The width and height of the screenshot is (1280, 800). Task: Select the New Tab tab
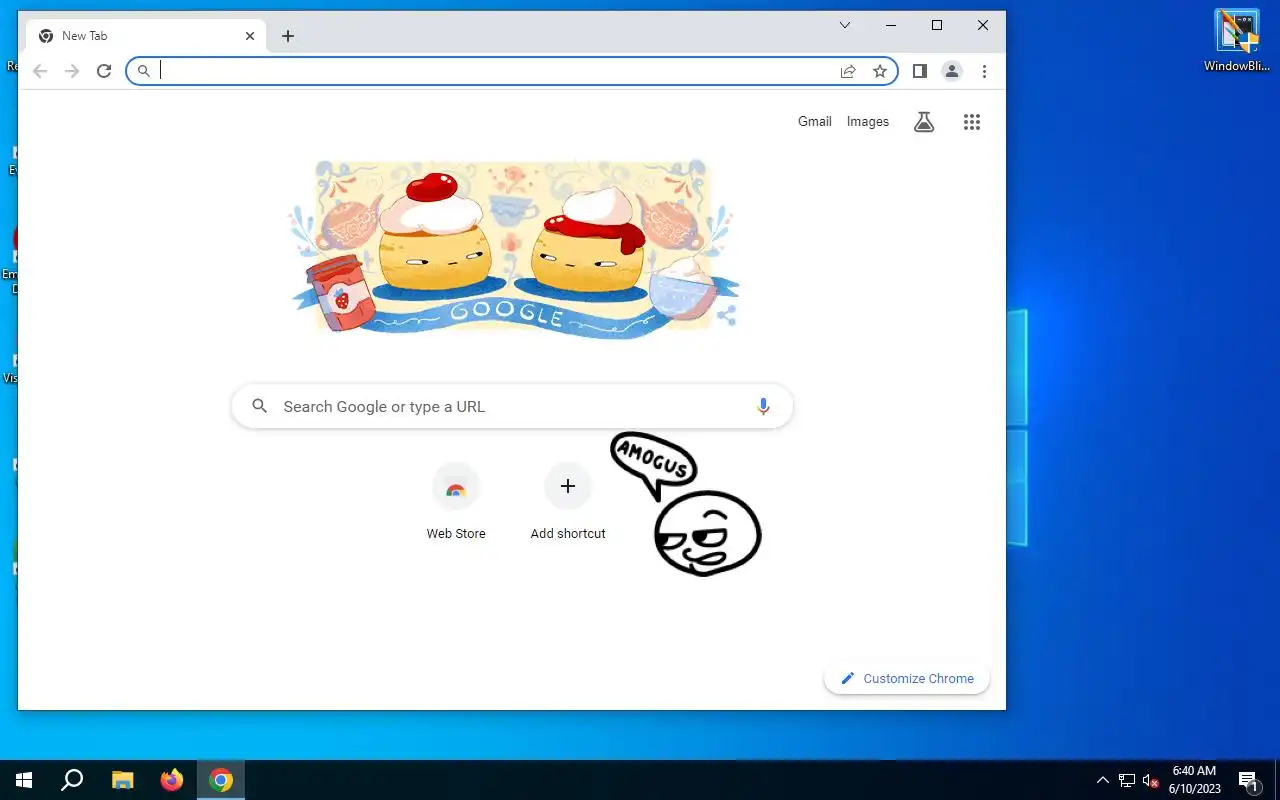pyautogui.click(x=147, y=36)
